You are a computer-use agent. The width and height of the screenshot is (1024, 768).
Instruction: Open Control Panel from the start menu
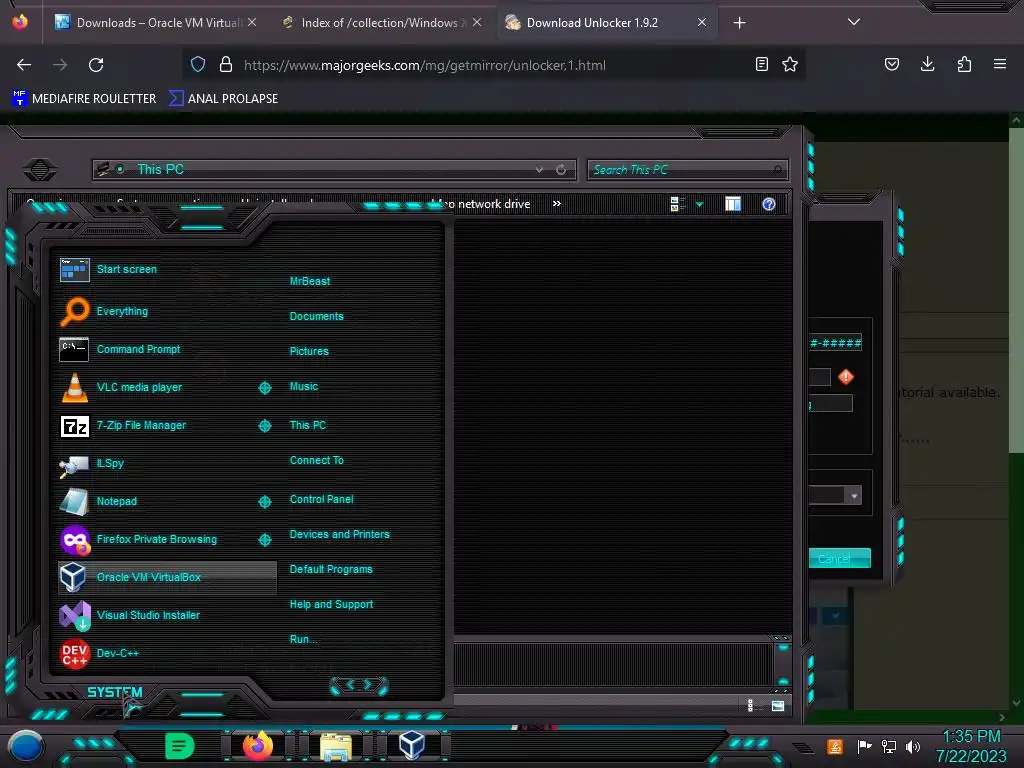pyautogui.click(x=321, y=499)
